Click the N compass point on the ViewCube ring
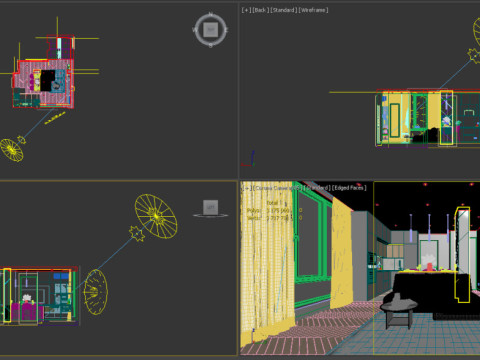The image size is (480, 360). pyautogui.click(x=211, y=14)
